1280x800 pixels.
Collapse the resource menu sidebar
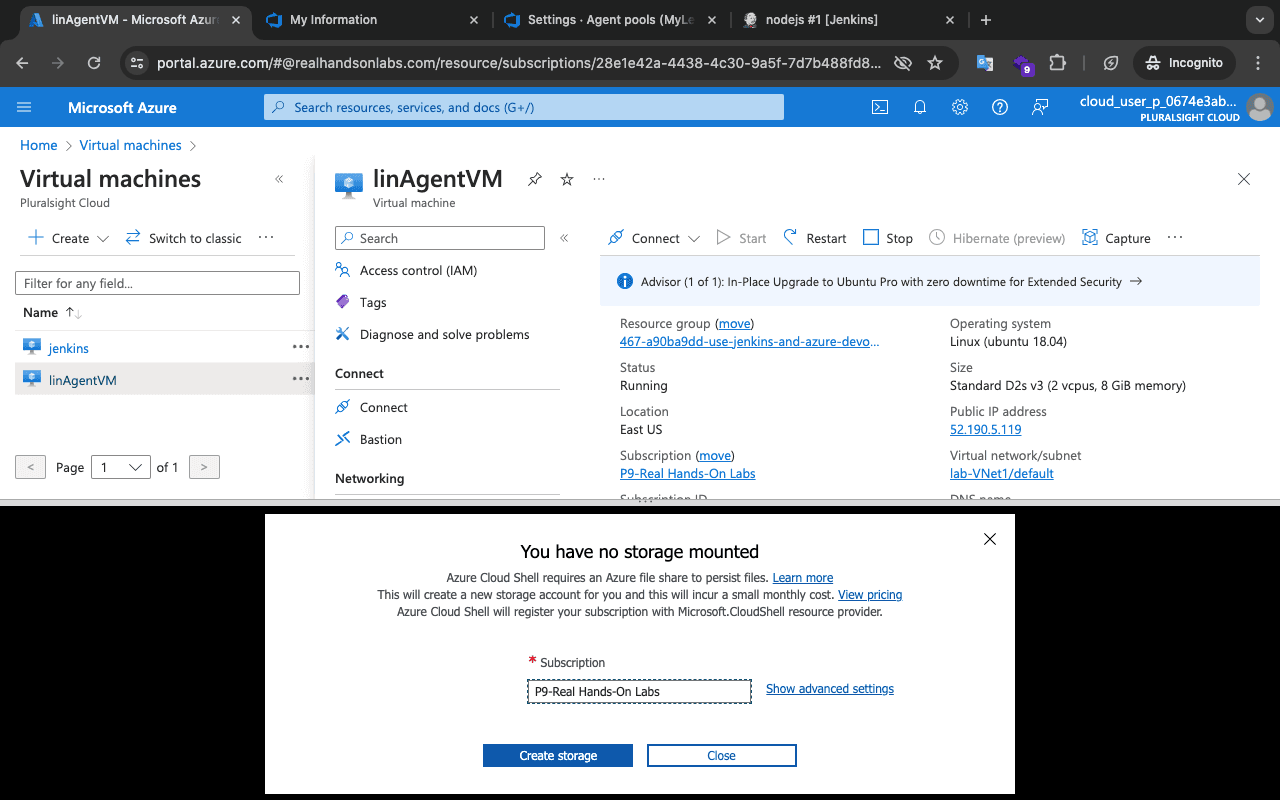[x=564, y=238]
